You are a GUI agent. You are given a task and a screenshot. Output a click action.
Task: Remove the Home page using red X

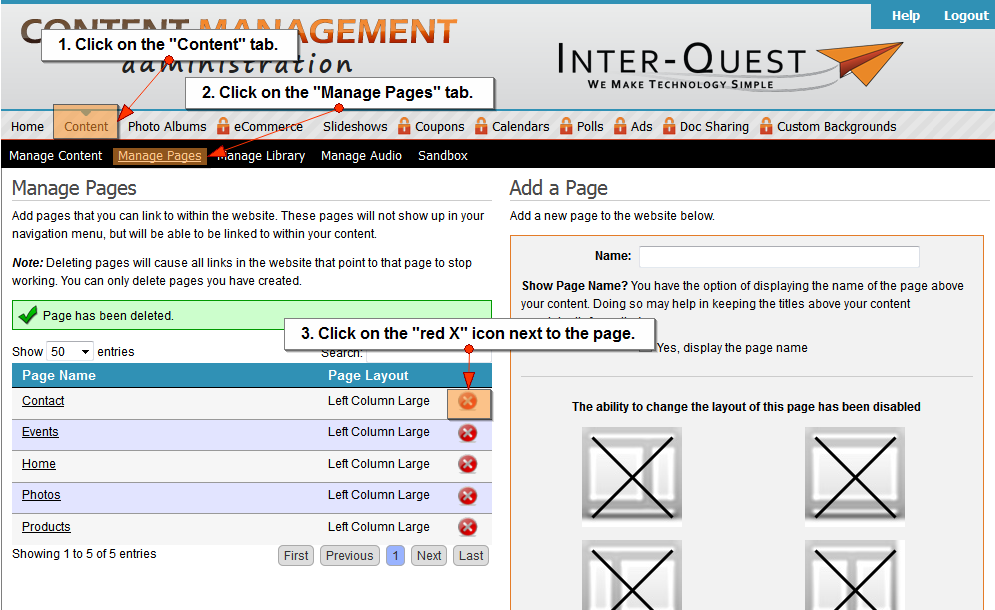(x=467, y=464)
